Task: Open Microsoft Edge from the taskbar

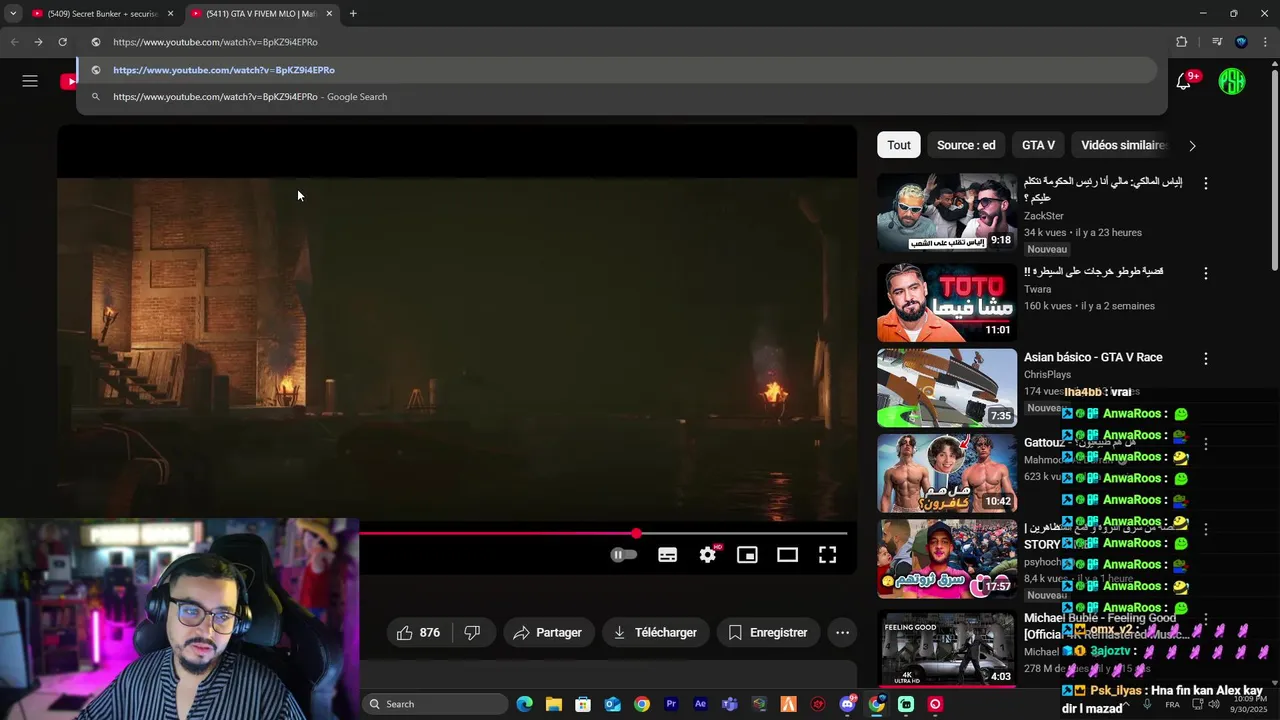Action: (524, 704)
